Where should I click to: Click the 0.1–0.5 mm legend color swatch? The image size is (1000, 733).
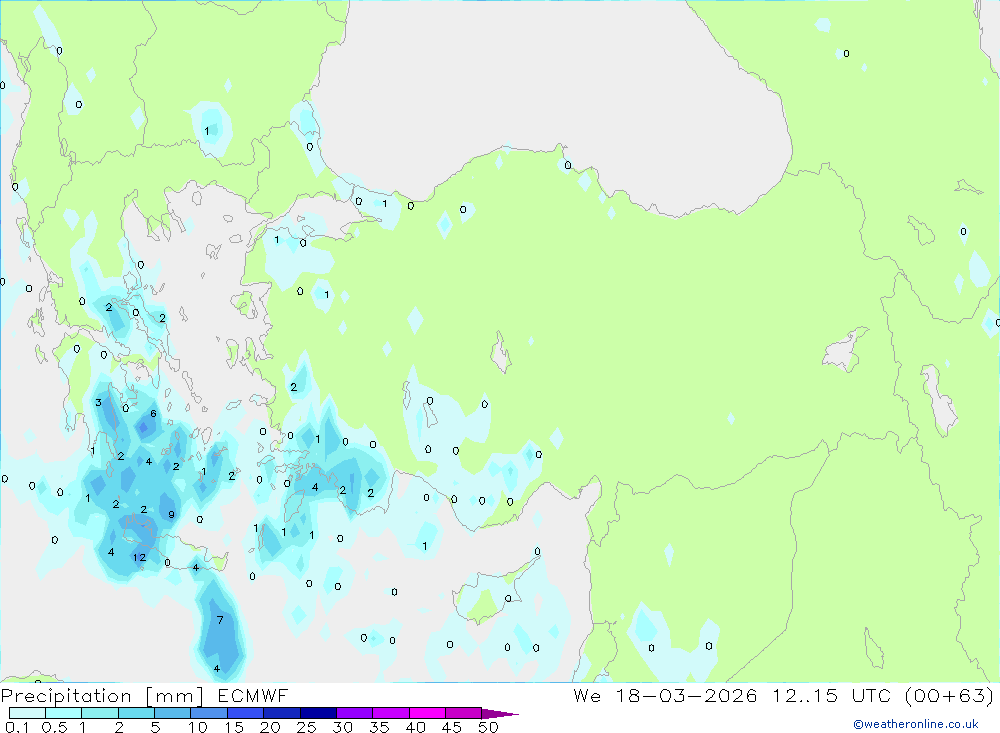tap(27, 713)
